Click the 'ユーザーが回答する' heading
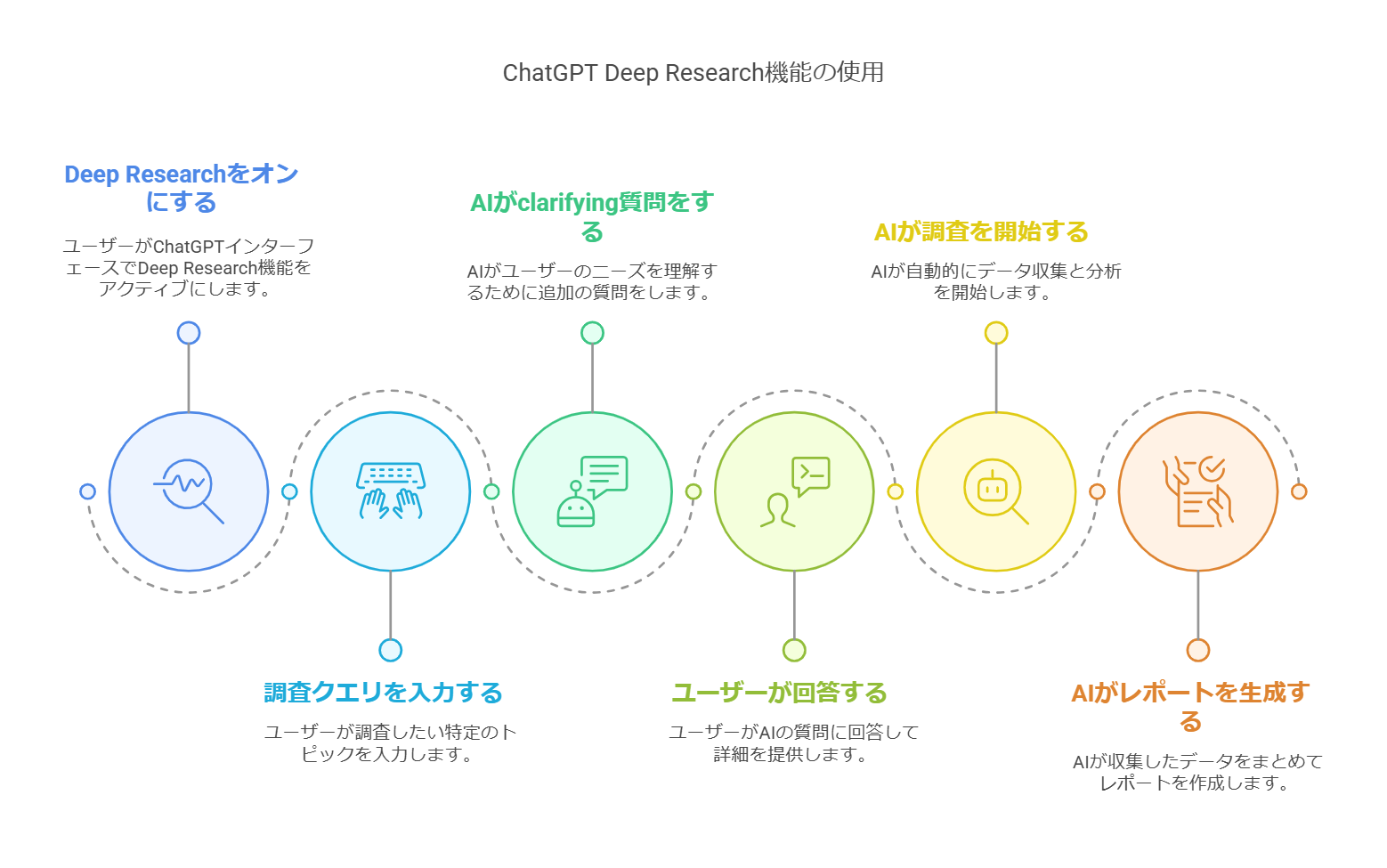This screenshot has width=1387, height=868. pyautogui.click(x=780, y=693)
